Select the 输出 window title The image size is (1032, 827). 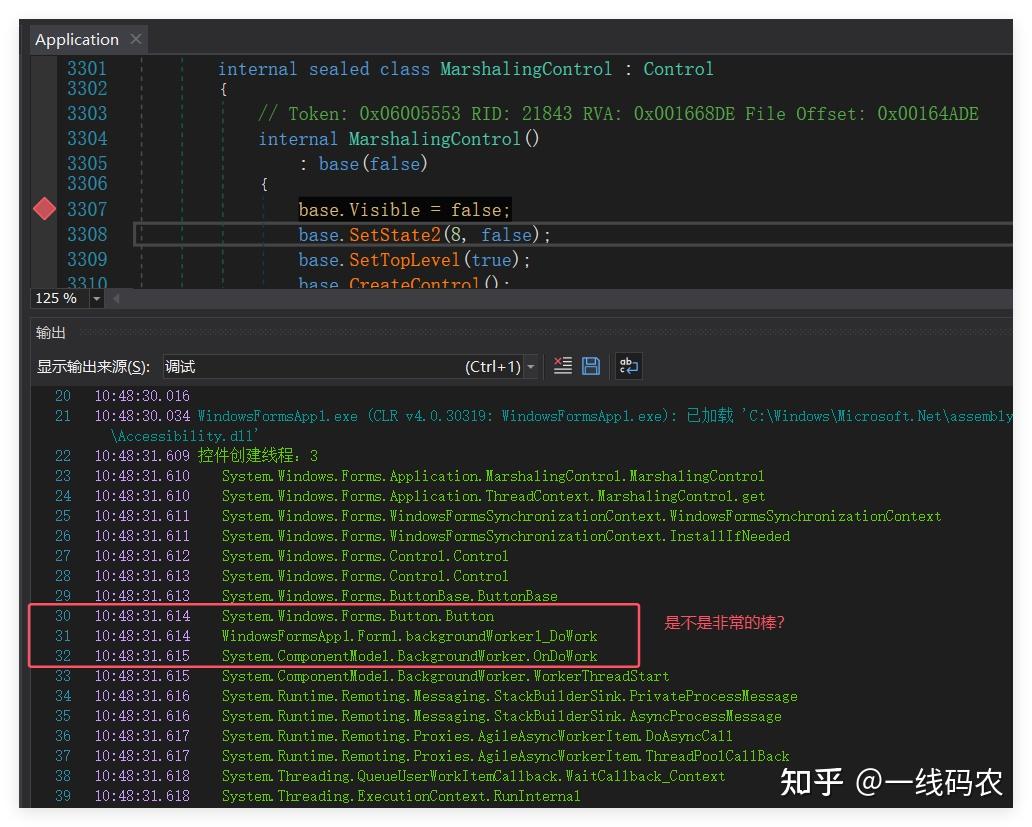pyautogui.click(x=50, y=332)
